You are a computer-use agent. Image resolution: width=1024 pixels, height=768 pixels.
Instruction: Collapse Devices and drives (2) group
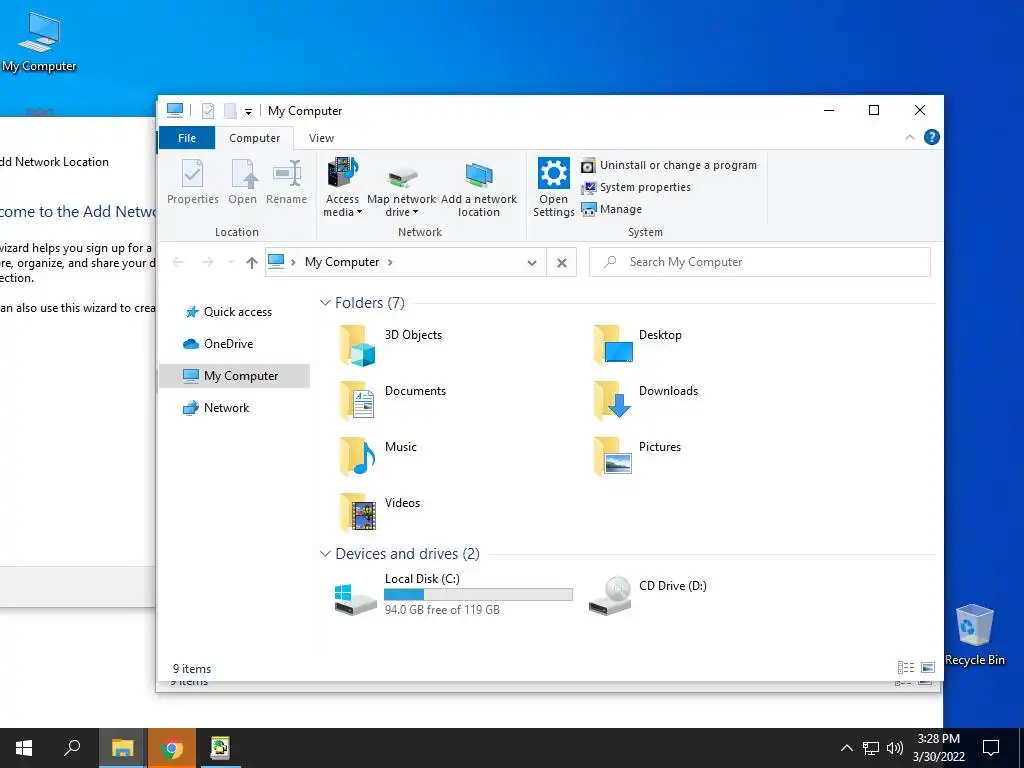click(x=325, y=554)
